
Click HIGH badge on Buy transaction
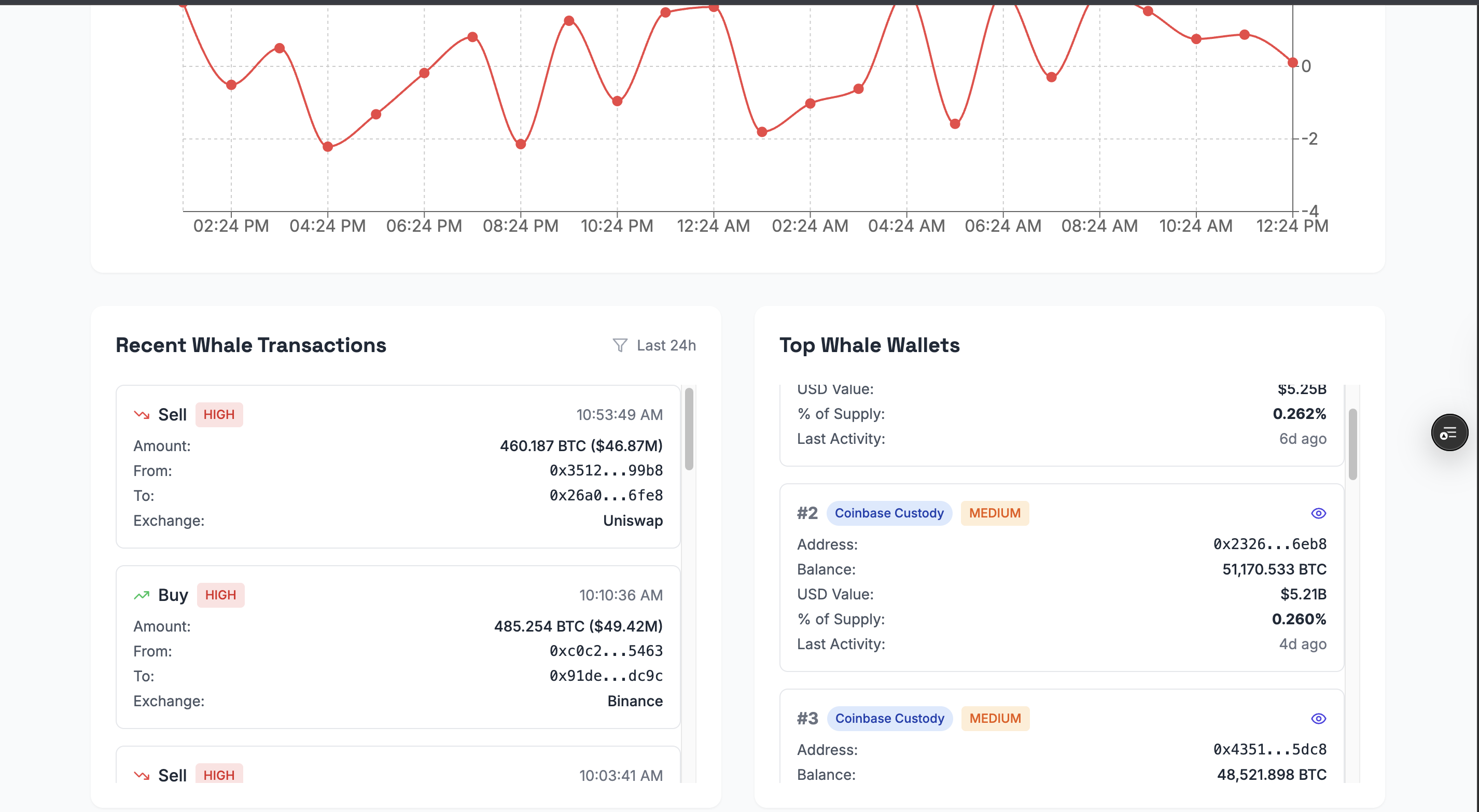[x=220, y=595]
